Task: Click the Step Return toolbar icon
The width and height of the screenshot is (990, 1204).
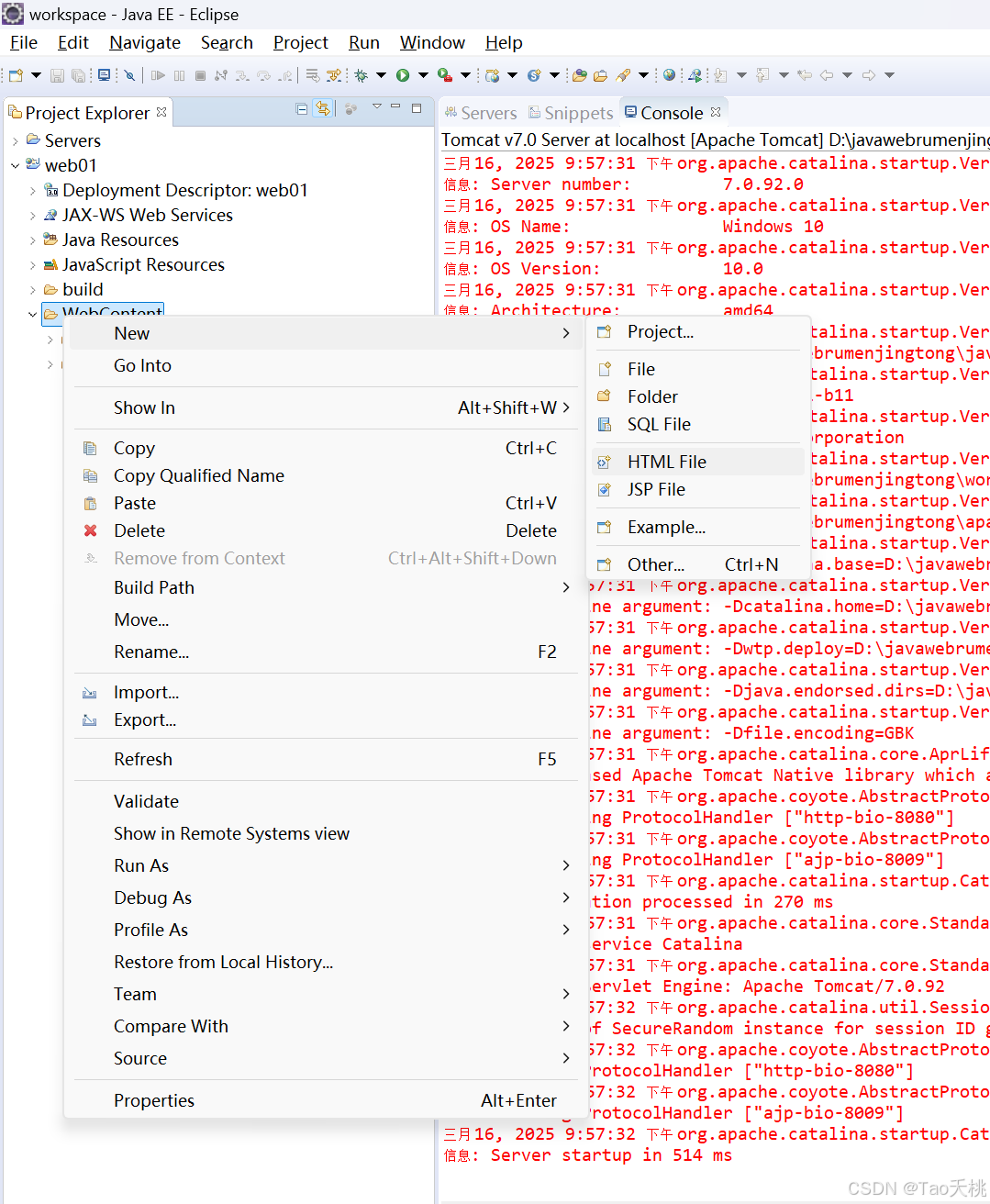Action: [x=285, y=75]
